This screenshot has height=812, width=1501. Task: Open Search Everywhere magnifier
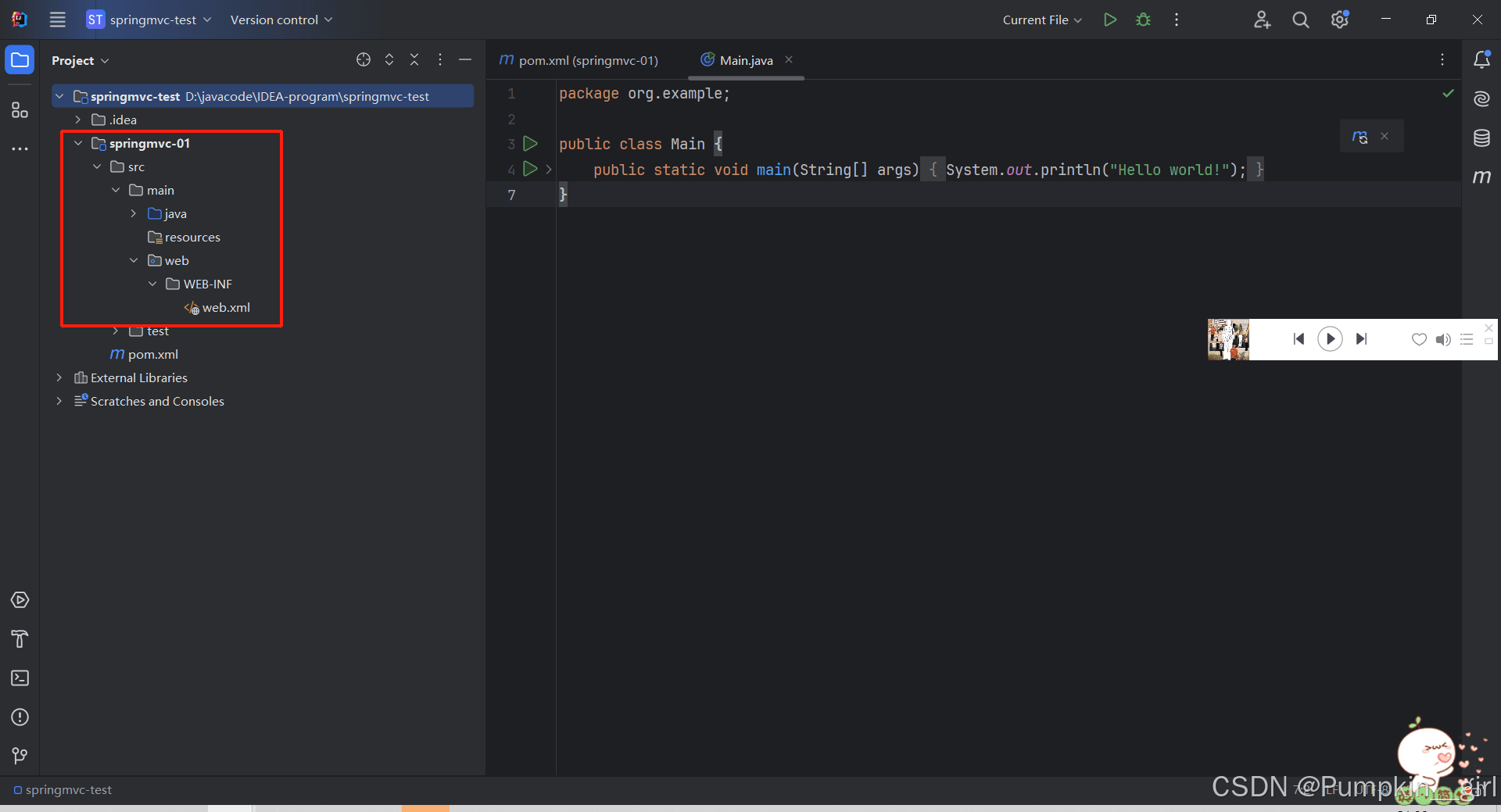pos(1300,20)
